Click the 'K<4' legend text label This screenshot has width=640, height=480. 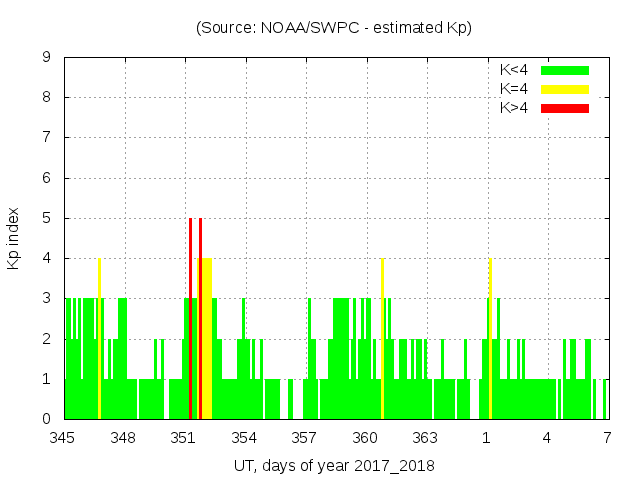(514, 70)
